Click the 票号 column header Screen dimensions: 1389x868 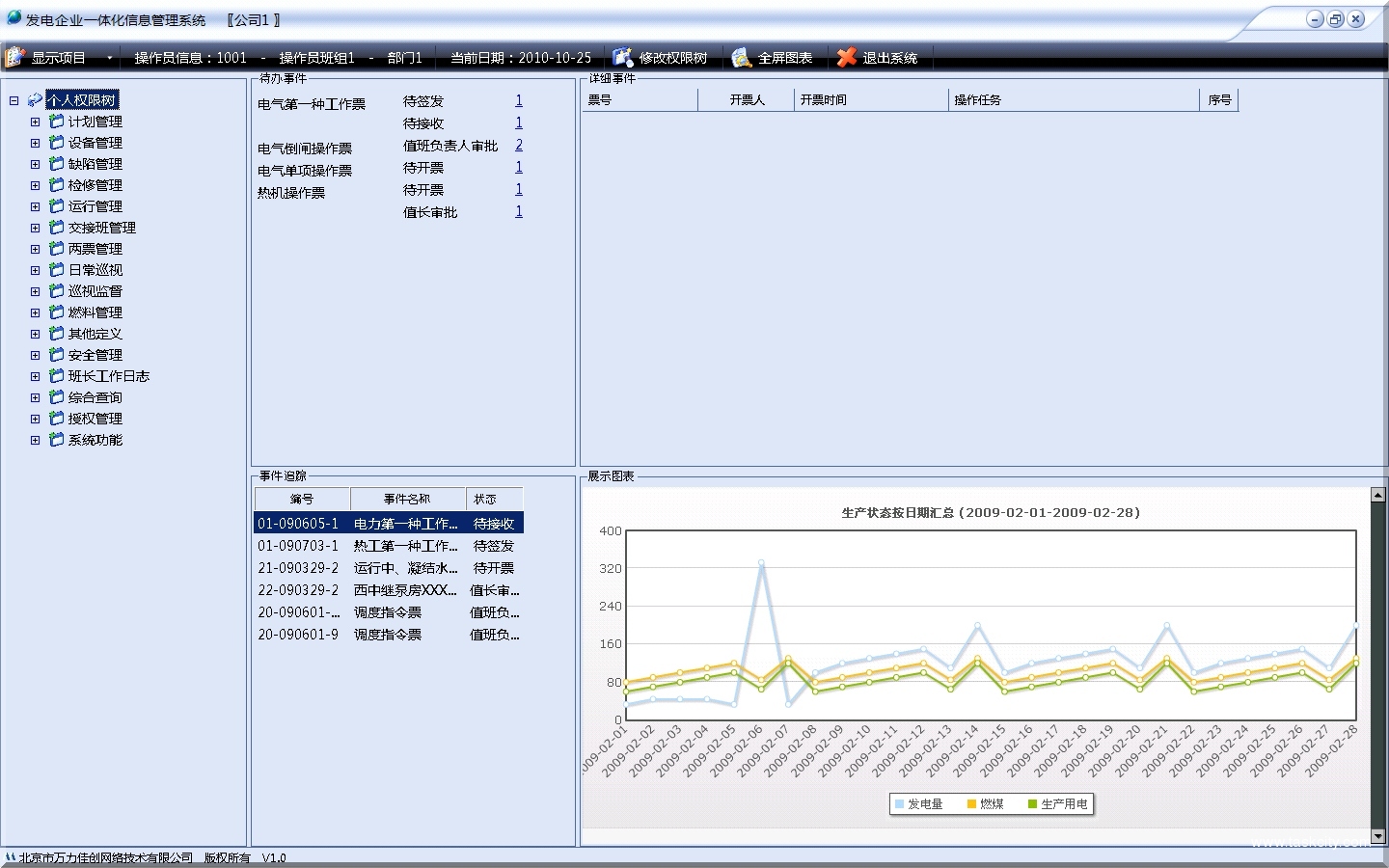pos(640,99)
